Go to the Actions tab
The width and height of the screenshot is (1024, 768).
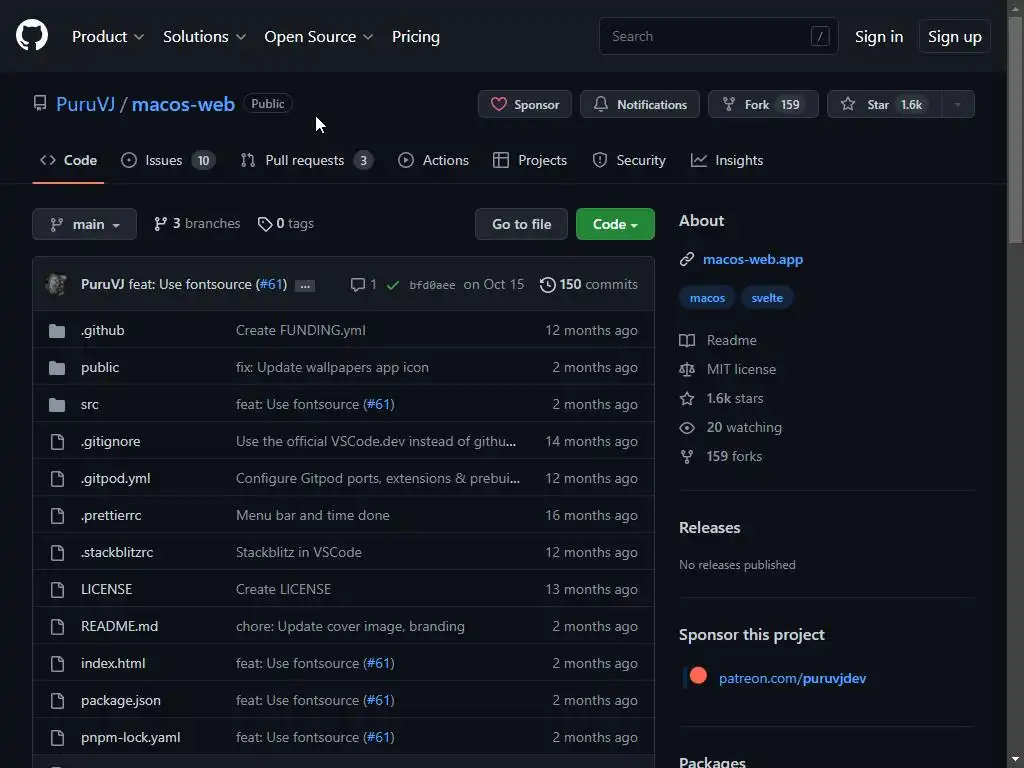coord(434,160)
